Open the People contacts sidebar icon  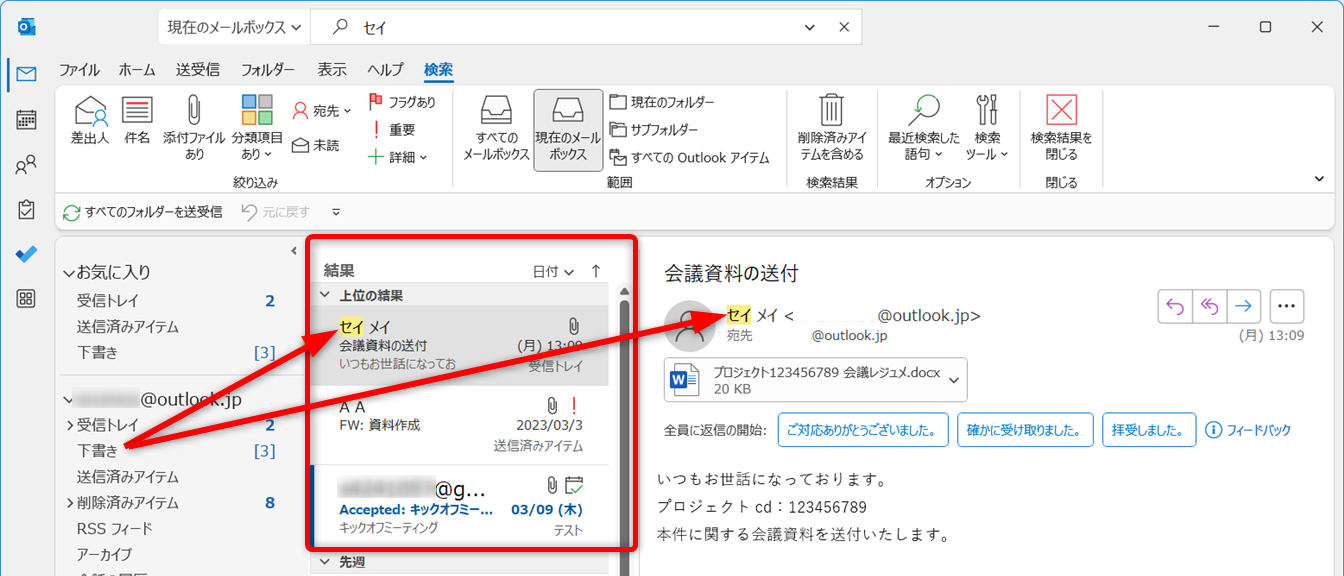point(26,165)
